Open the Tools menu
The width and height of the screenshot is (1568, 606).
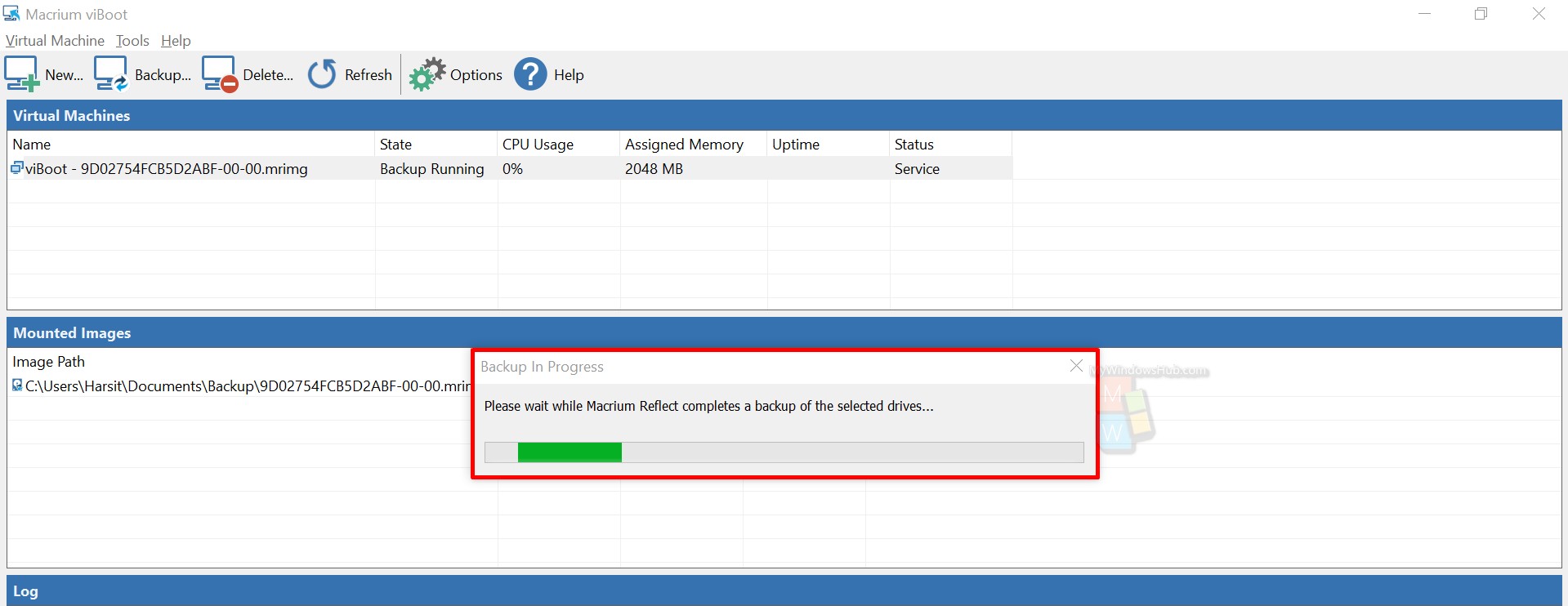pos(132,40)
